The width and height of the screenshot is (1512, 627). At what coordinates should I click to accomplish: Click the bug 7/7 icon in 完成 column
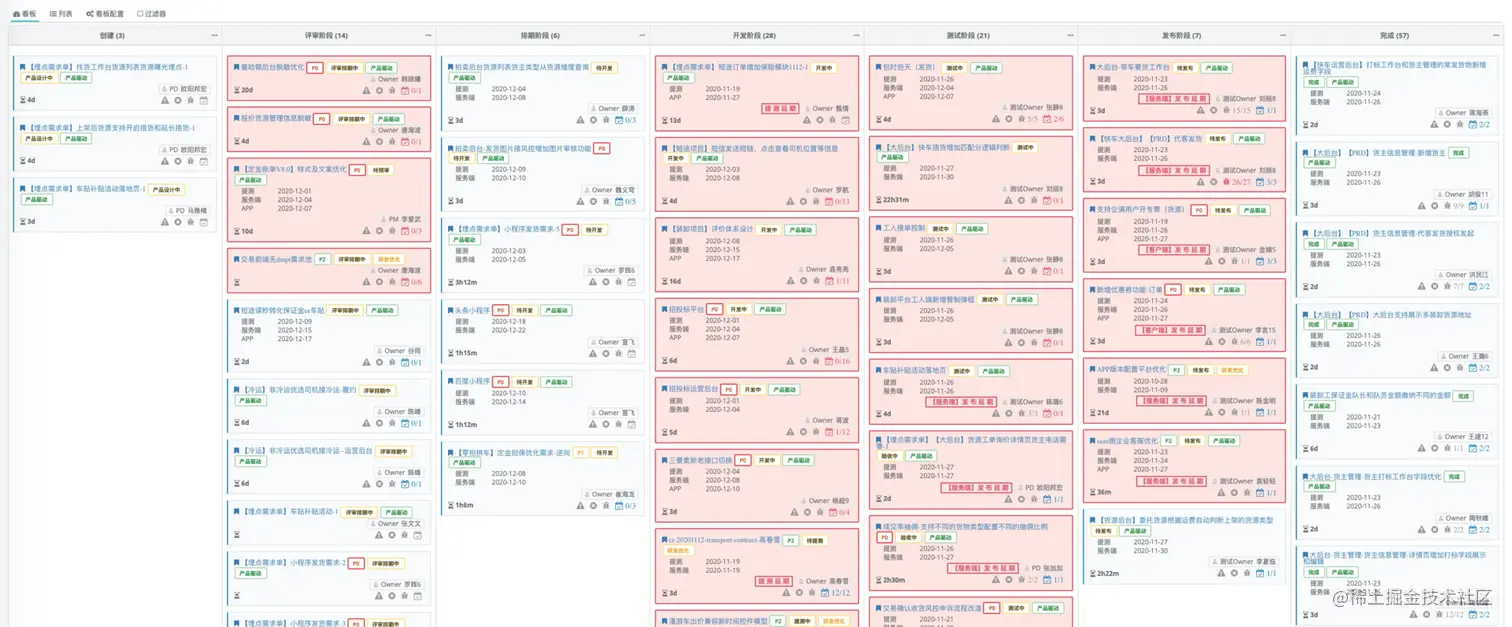(x=1453, y=286)
